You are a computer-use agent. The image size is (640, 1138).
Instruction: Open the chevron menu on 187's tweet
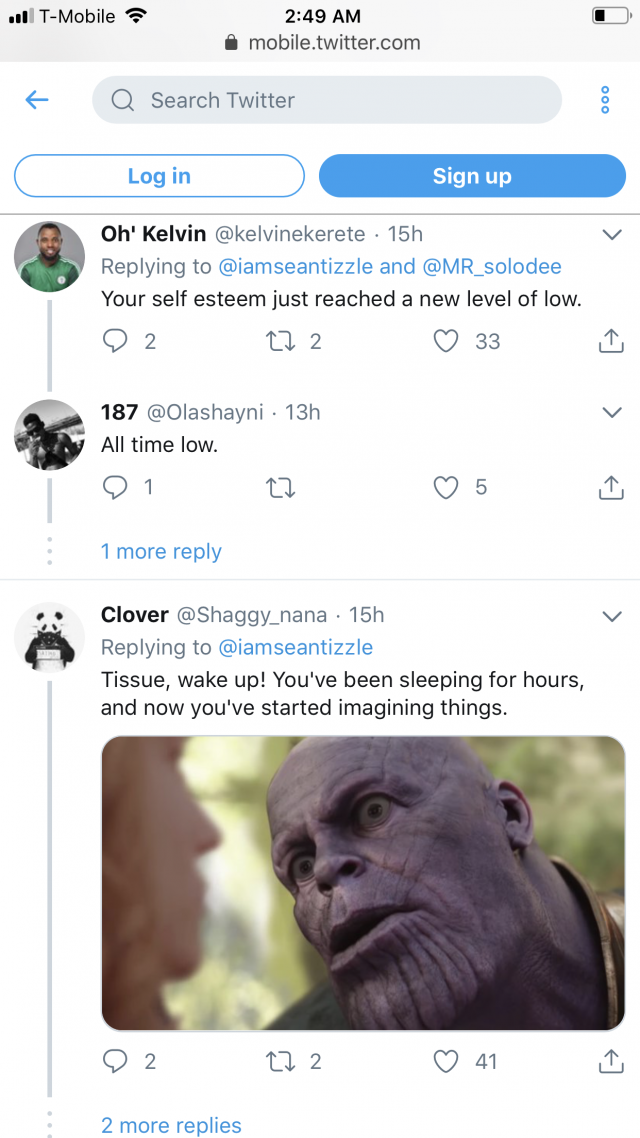click(611, 412)
